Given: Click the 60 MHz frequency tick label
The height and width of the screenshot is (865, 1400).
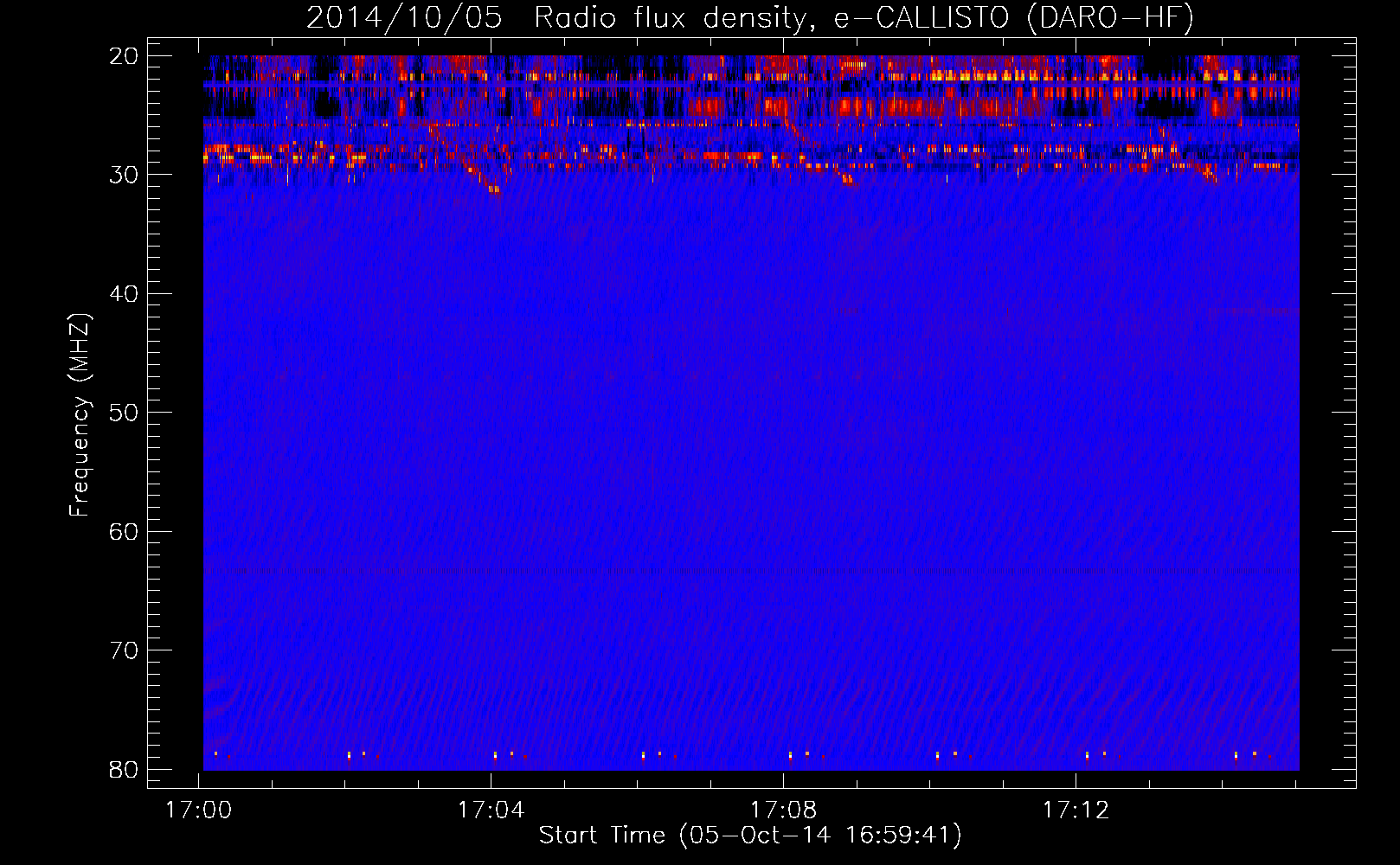Looking at the screenshot, I should pyautogui.click(x=125, y=531).
